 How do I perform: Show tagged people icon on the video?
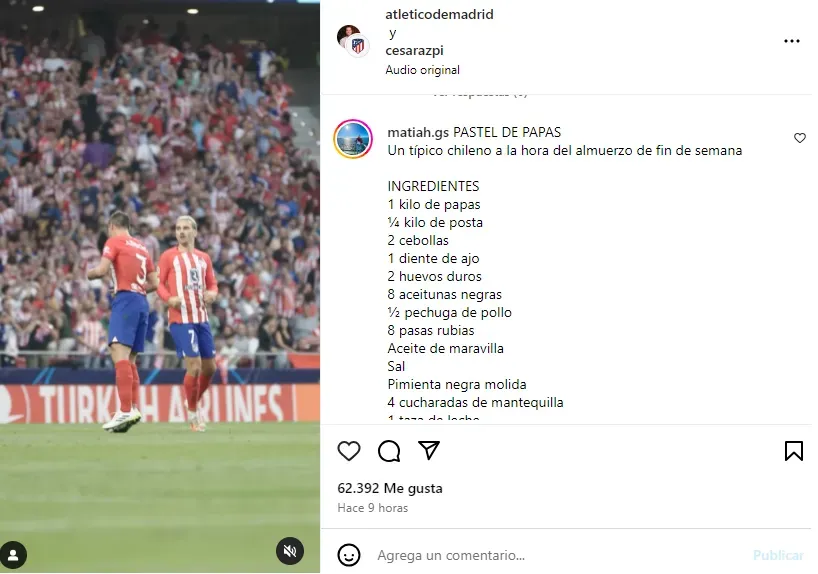[14, 555]
